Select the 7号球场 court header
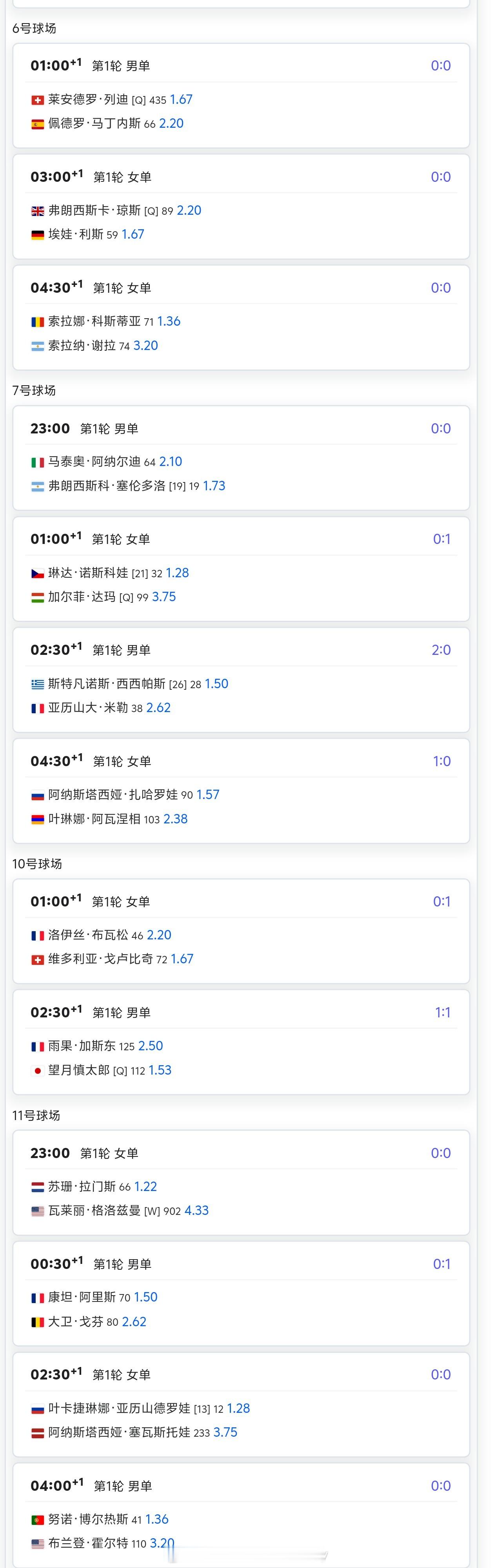The image size is (494, 1568). pos(34,390)
